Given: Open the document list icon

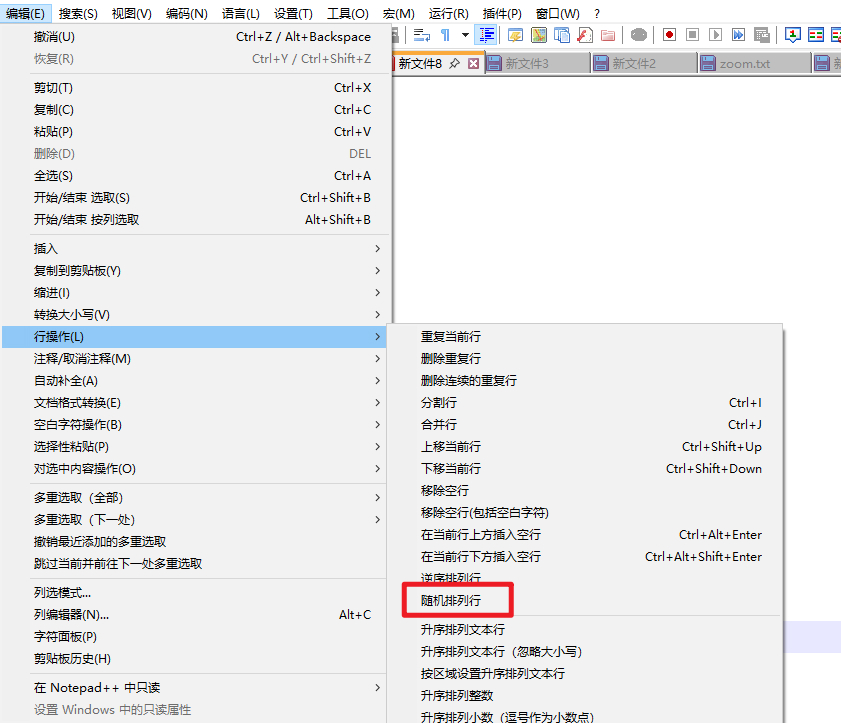Looking at the screenshot, I should [x=562, y=35].
